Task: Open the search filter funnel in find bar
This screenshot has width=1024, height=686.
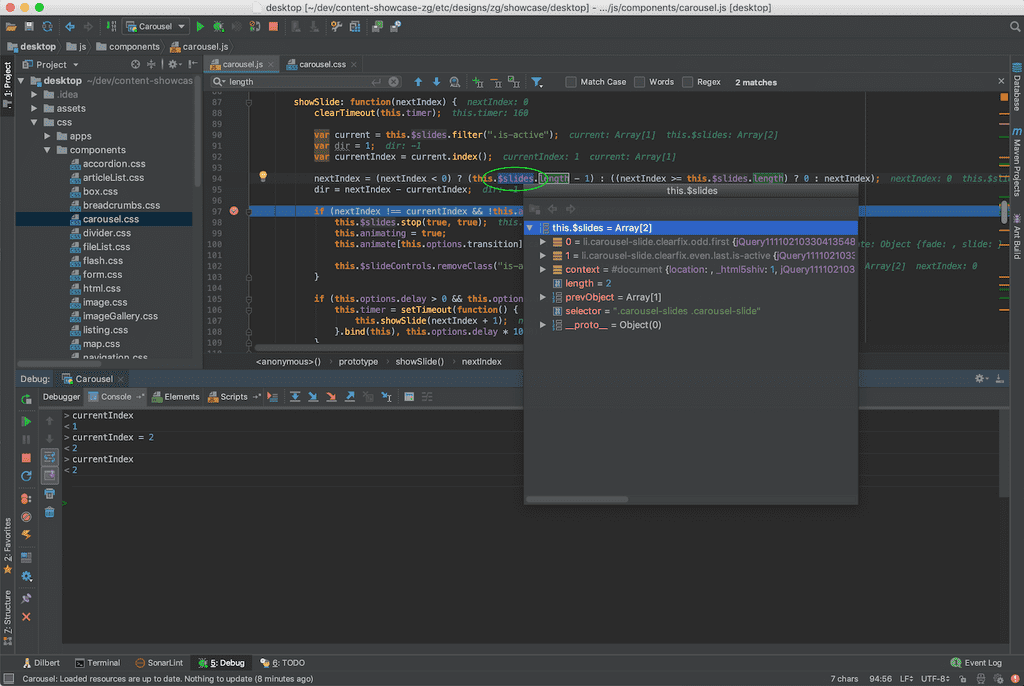Action: 537,82
